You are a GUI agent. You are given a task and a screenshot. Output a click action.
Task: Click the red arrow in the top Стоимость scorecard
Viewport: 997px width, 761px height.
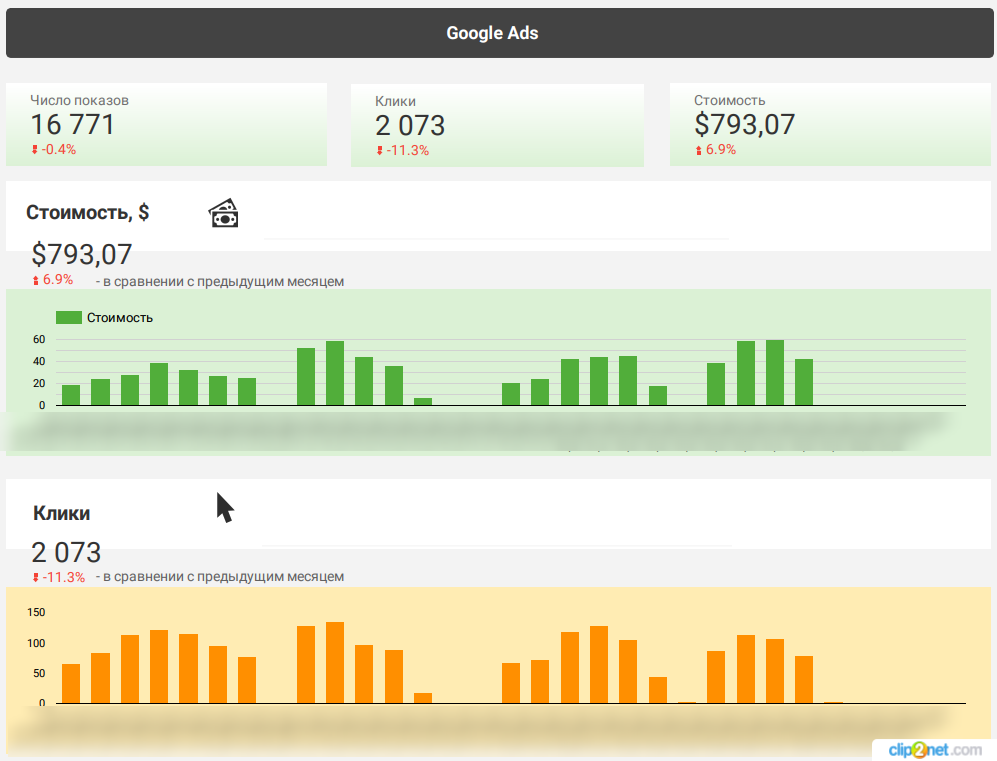[x=699, y=151]
